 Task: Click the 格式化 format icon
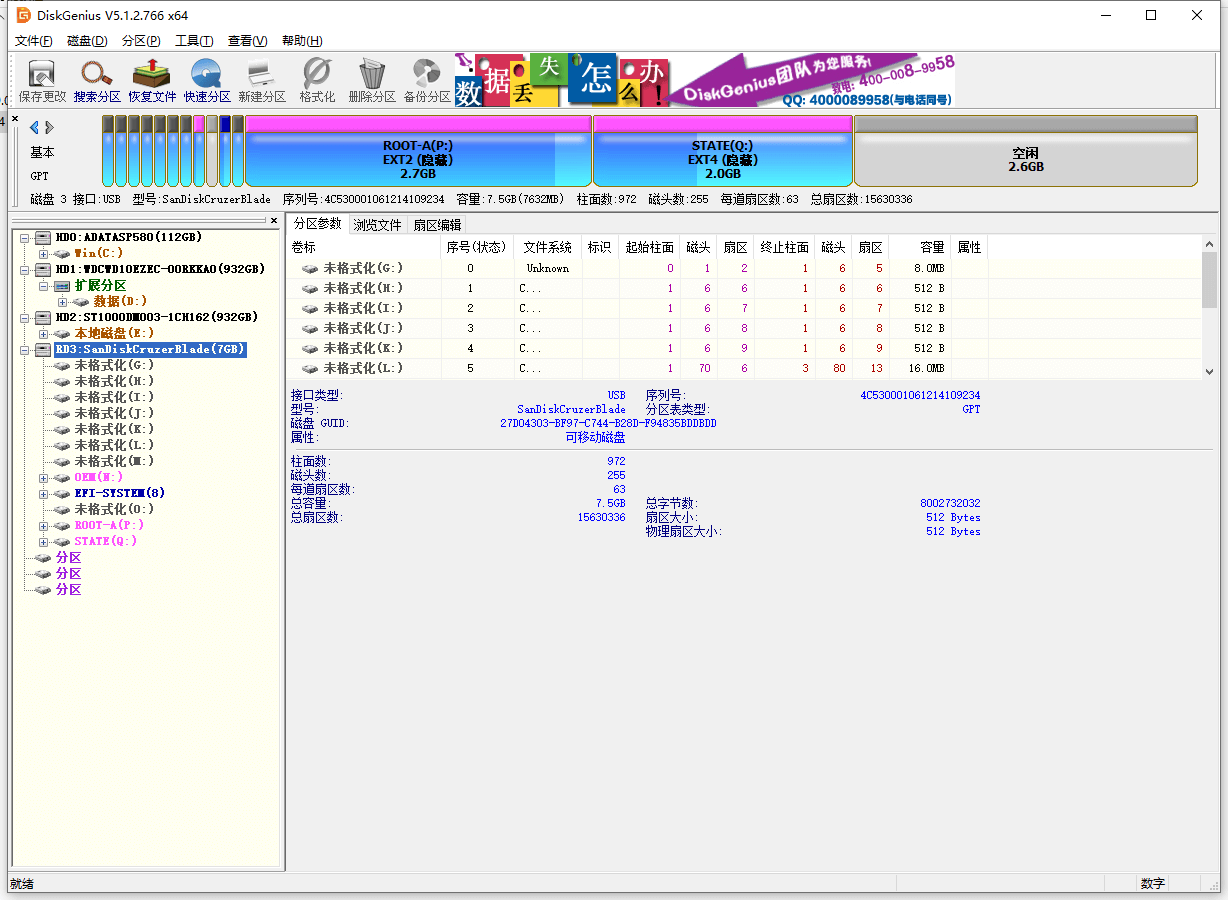[x=317, y=80]
